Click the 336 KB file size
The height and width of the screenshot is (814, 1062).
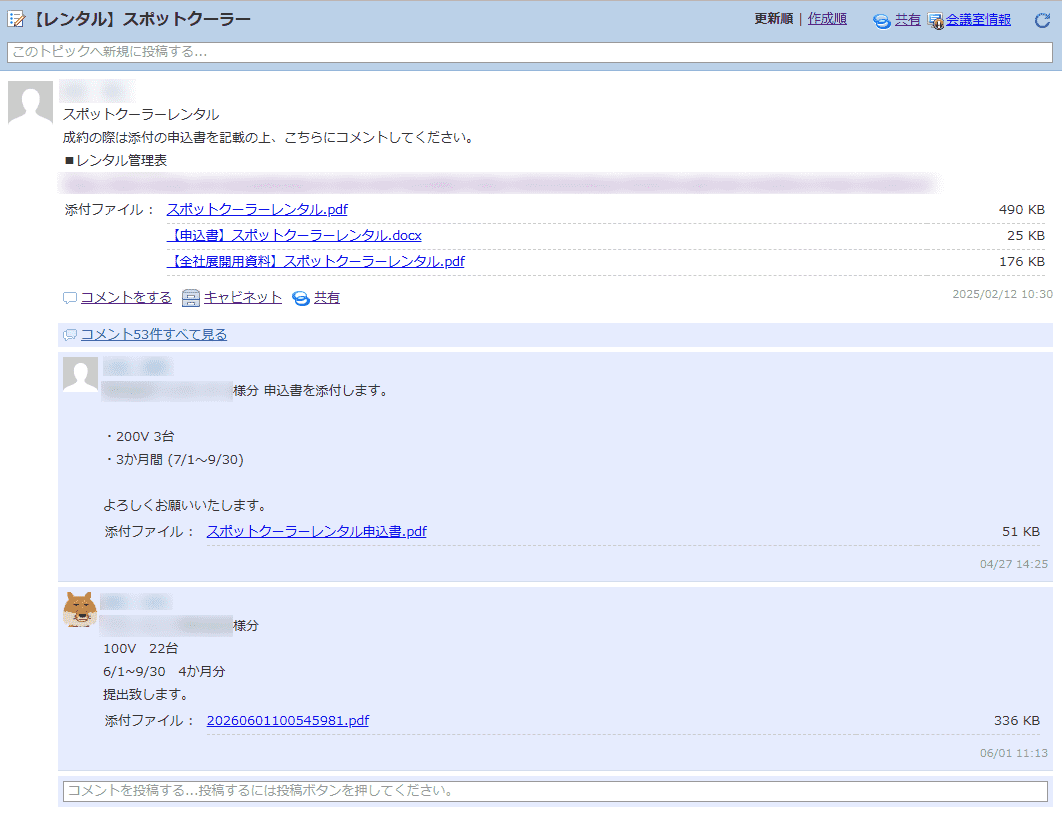(x=1017, y=721)
